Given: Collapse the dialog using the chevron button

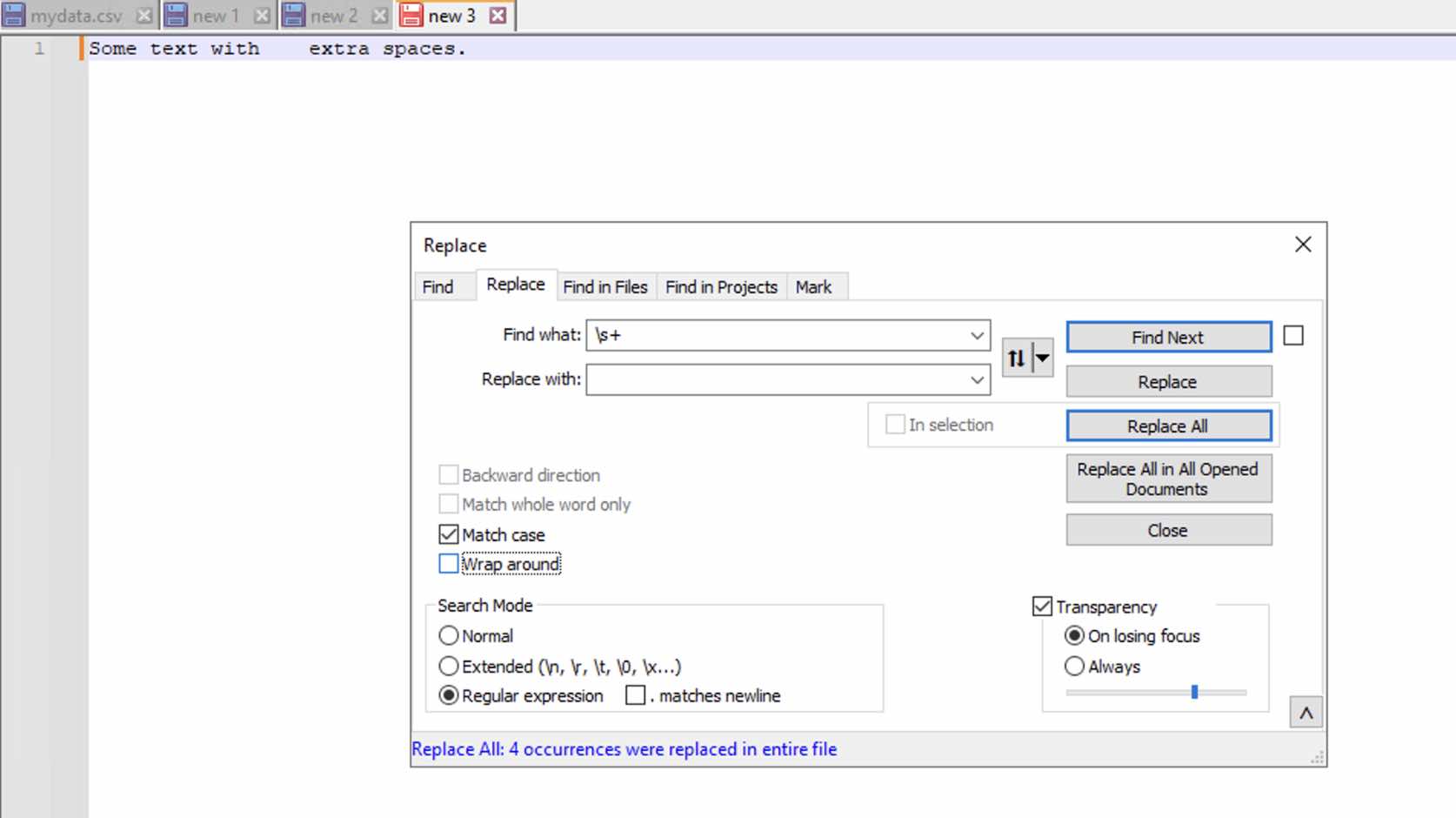Looking at the screenshot, I should point(1306,712).
